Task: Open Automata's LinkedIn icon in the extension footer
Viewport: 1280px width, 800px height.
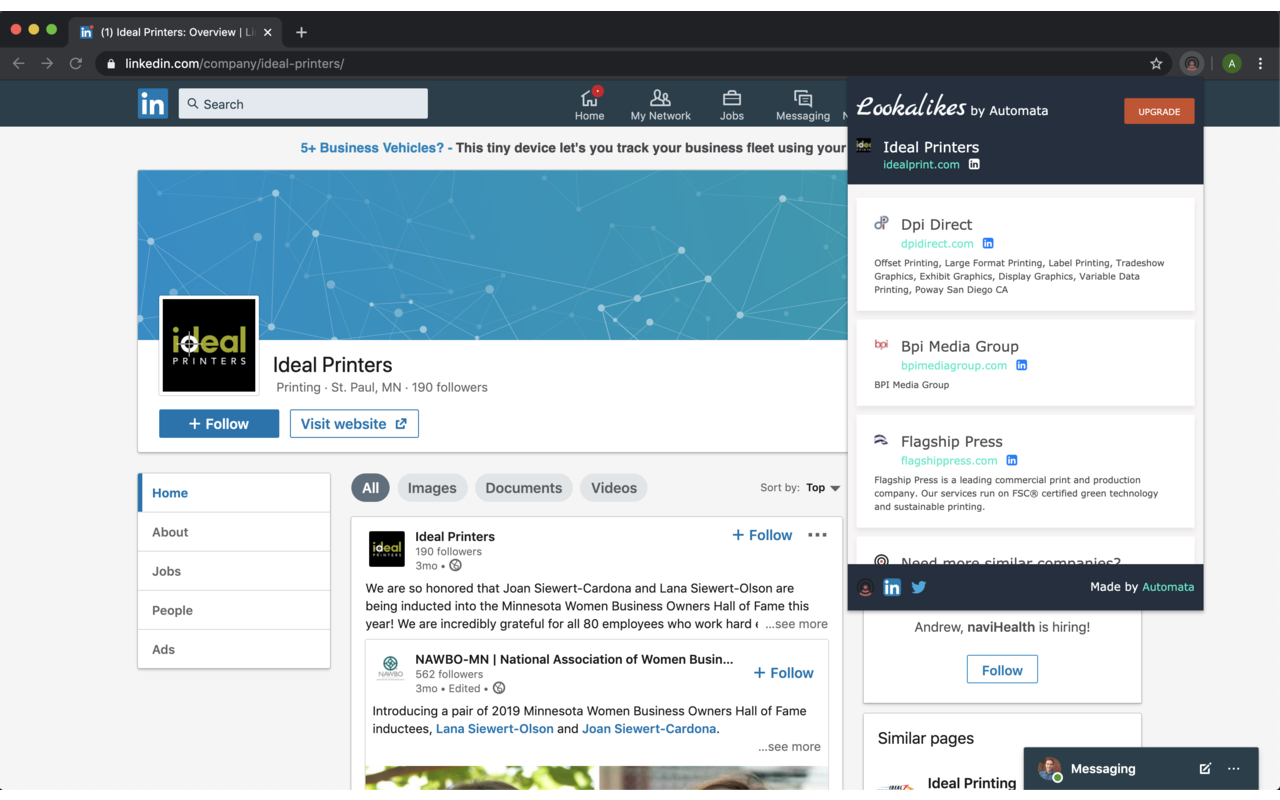Action: (x=892, y=587)
